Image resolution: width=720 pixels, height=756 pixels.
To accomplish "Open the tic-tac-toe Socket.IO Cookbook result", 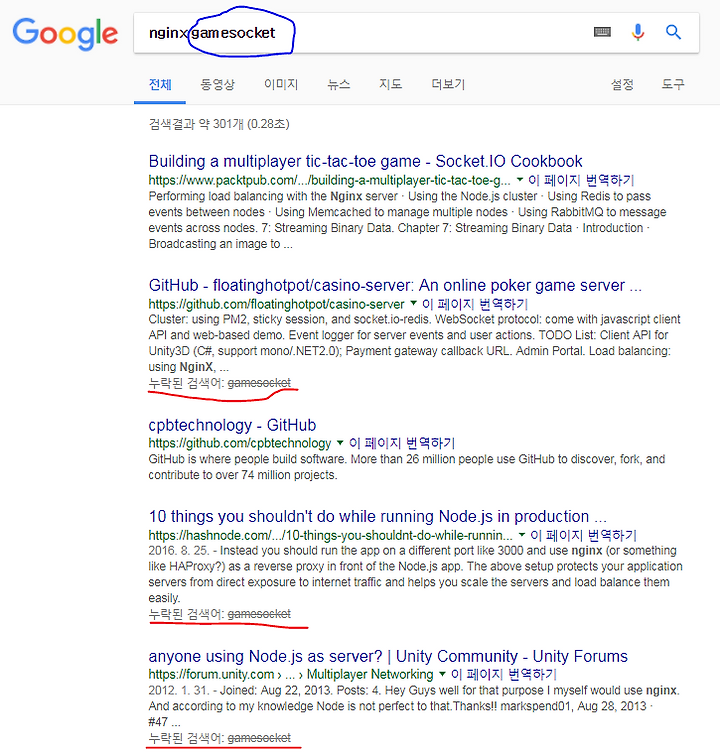I will click(366, 161).
